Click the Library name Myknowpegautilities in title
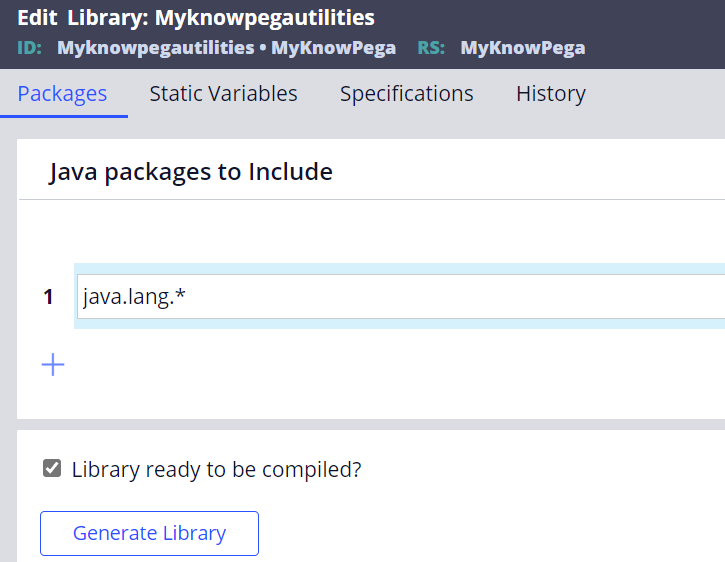Viewport: 725px width, 562px height. coord(264,18)
